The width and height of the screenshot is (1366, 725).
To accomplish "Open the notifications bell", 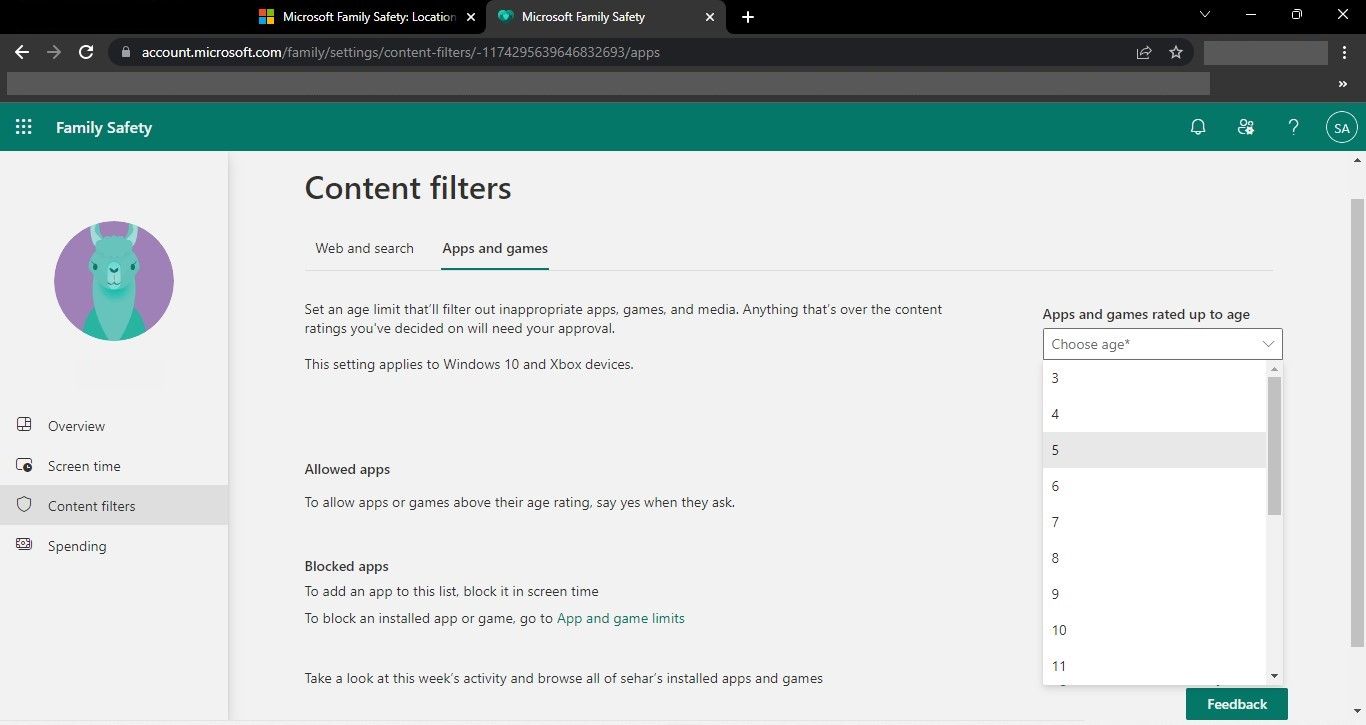I will click(1198, 127).
